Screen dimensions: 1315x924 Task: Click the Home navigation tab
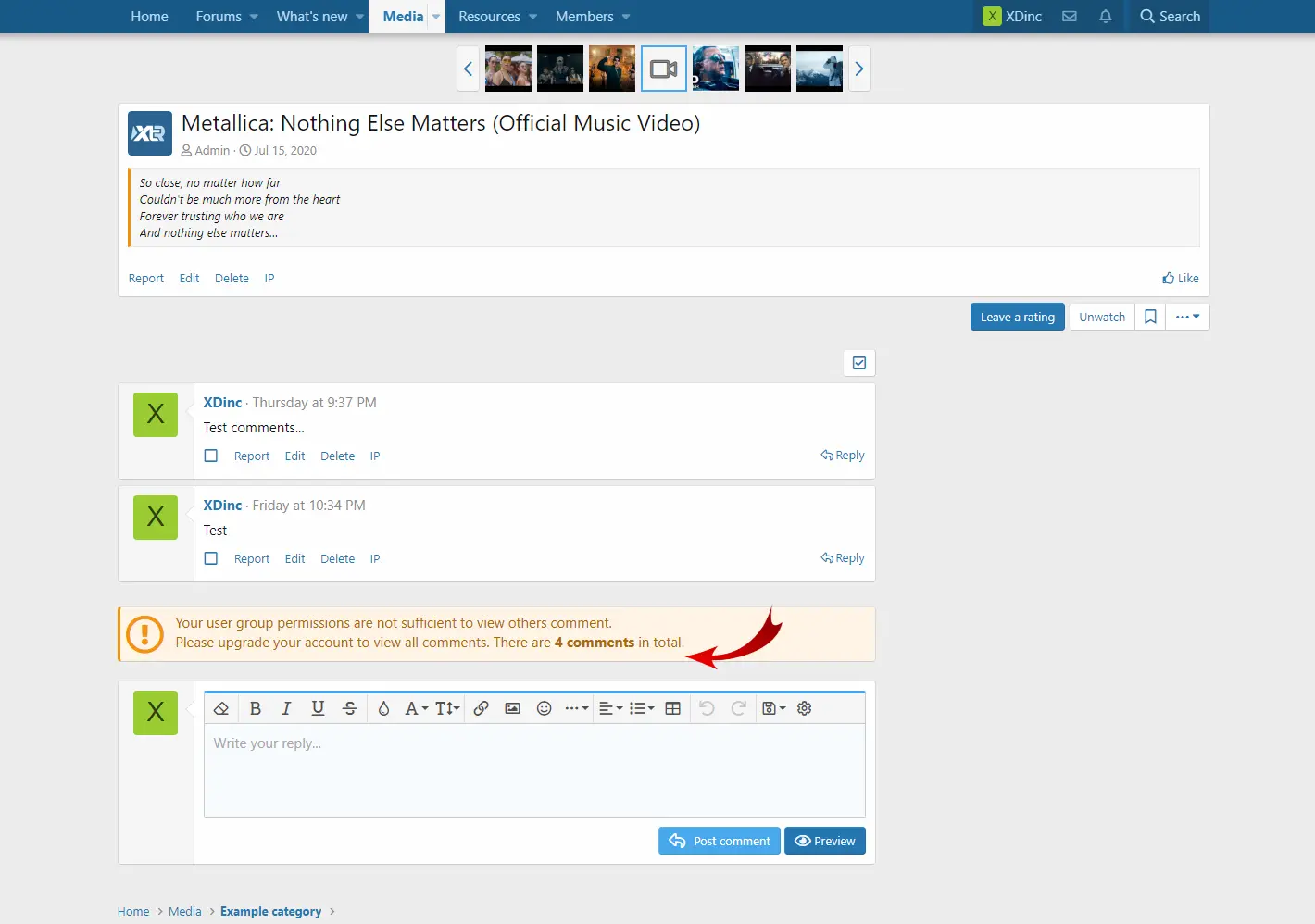(x=149, y=17)
